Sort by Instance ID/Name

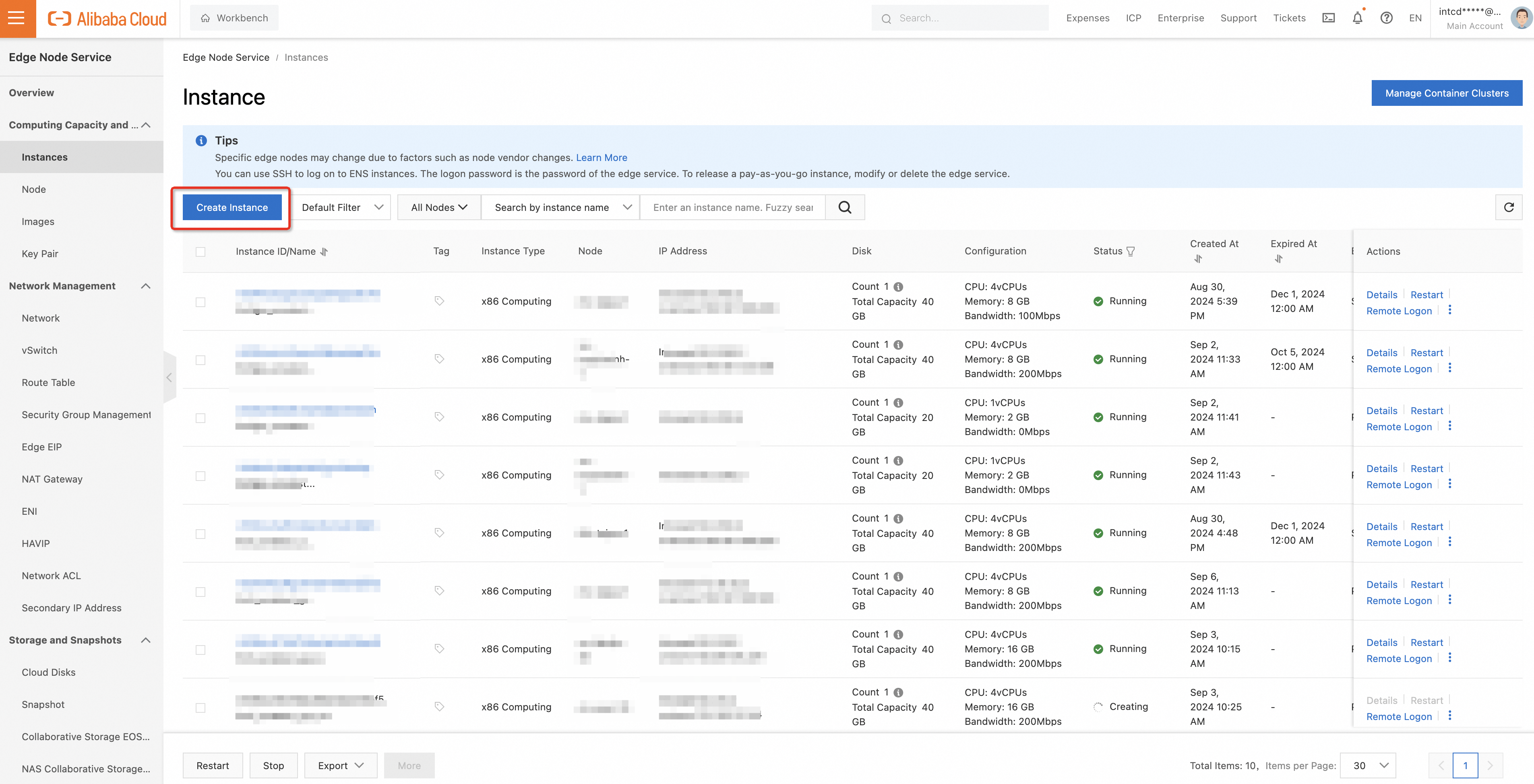pos(324,251)
